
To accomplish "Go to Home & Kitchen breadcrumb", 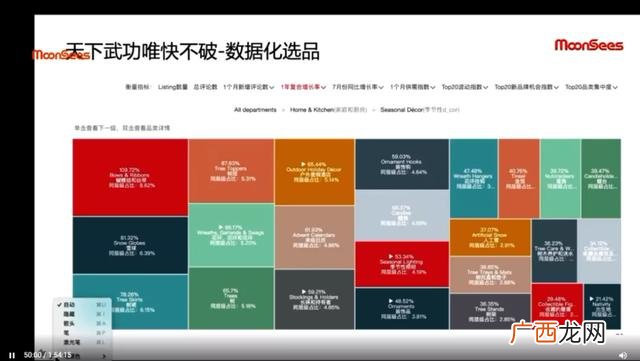I will [329, 110].
